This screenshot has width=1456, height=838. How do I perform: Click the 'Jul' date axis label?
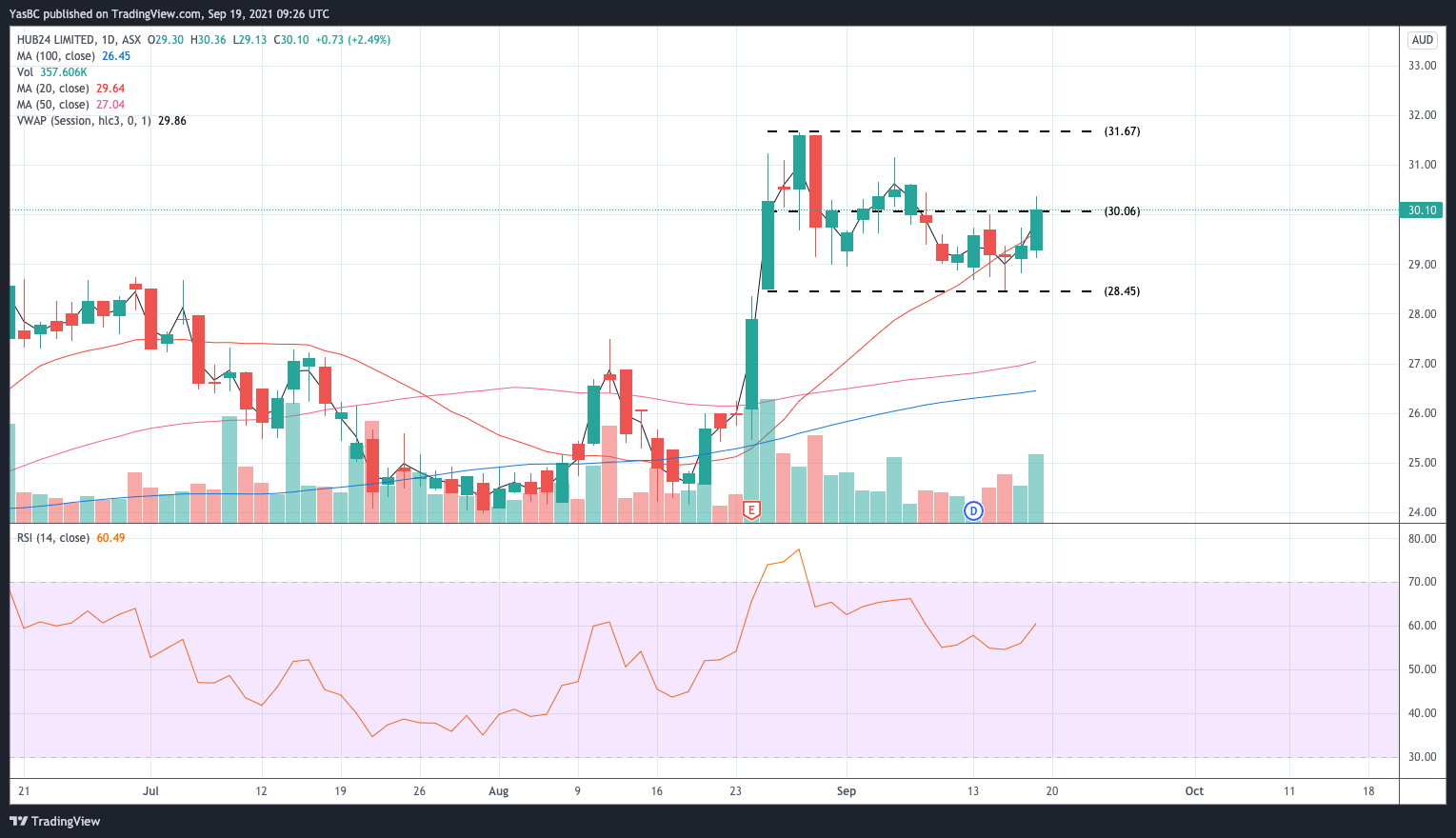click(x=150, y=791)
